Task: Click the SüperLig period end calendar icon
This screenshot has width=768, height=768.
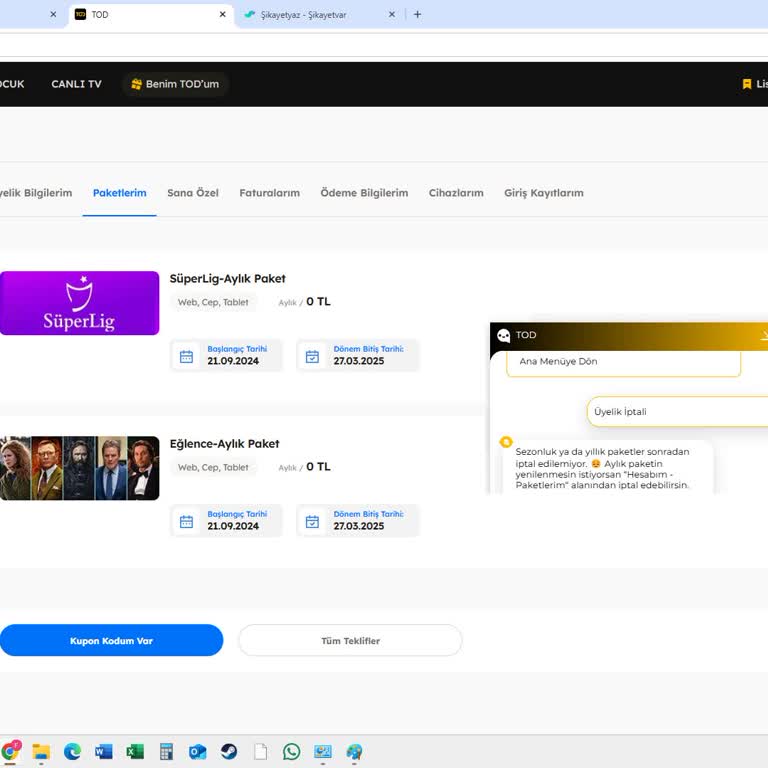Action: pyautogui.click(x=312, y=357)
